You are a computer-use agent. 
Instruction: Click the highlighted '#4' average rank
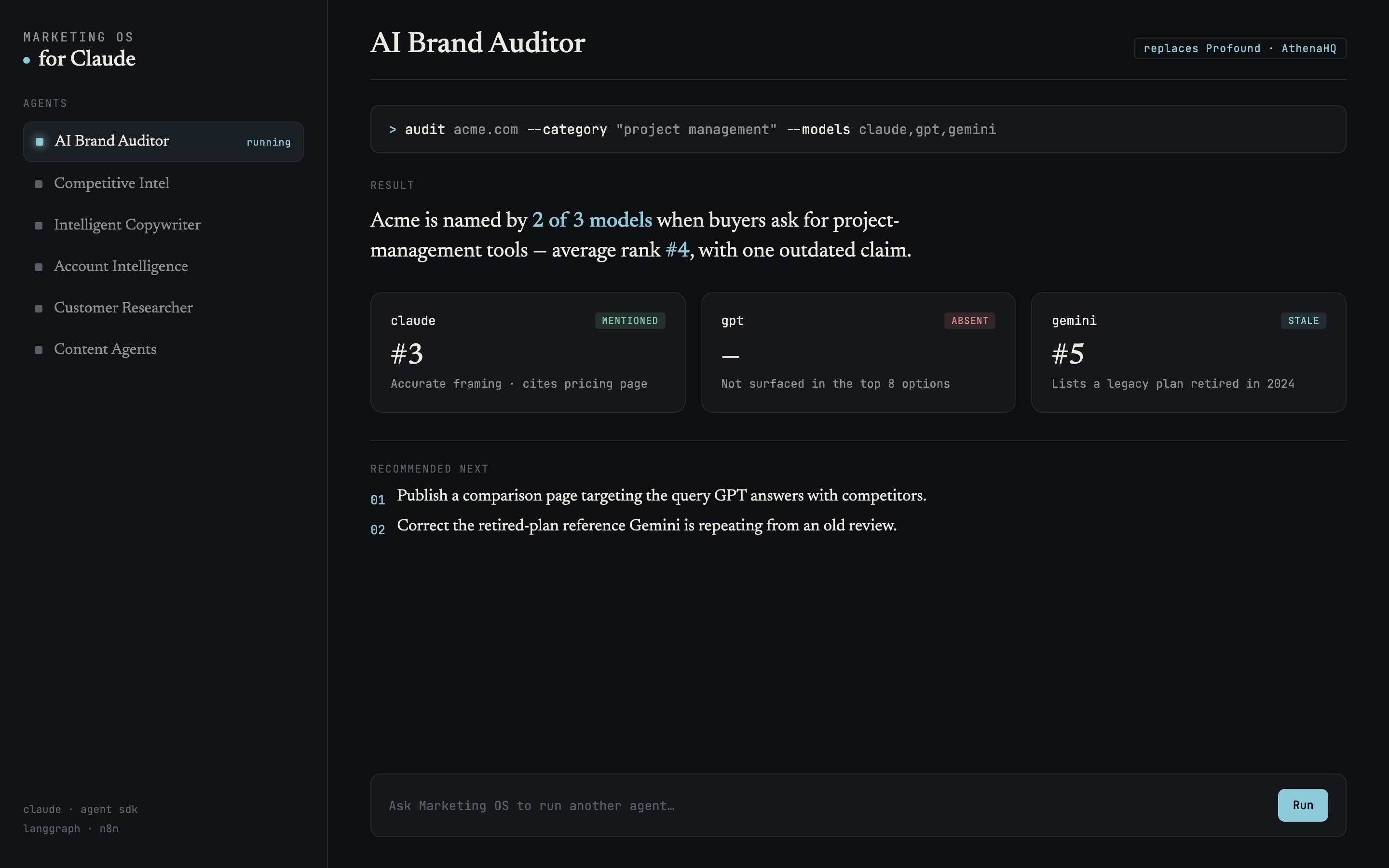(677, 250)
